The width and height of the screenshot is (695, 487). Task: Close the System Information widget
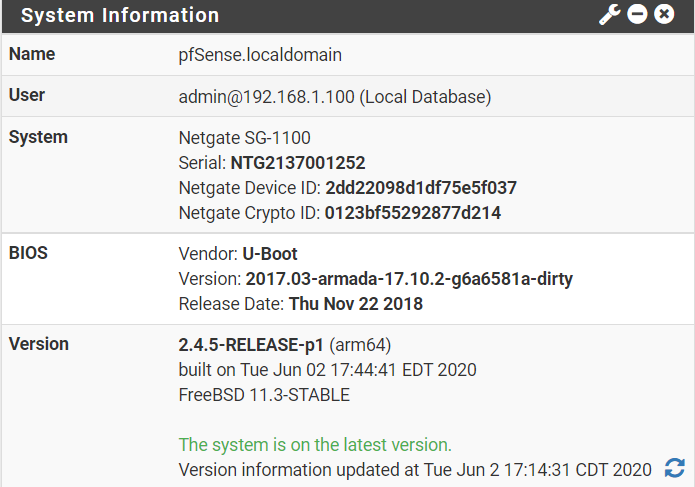tap(664, 14)
